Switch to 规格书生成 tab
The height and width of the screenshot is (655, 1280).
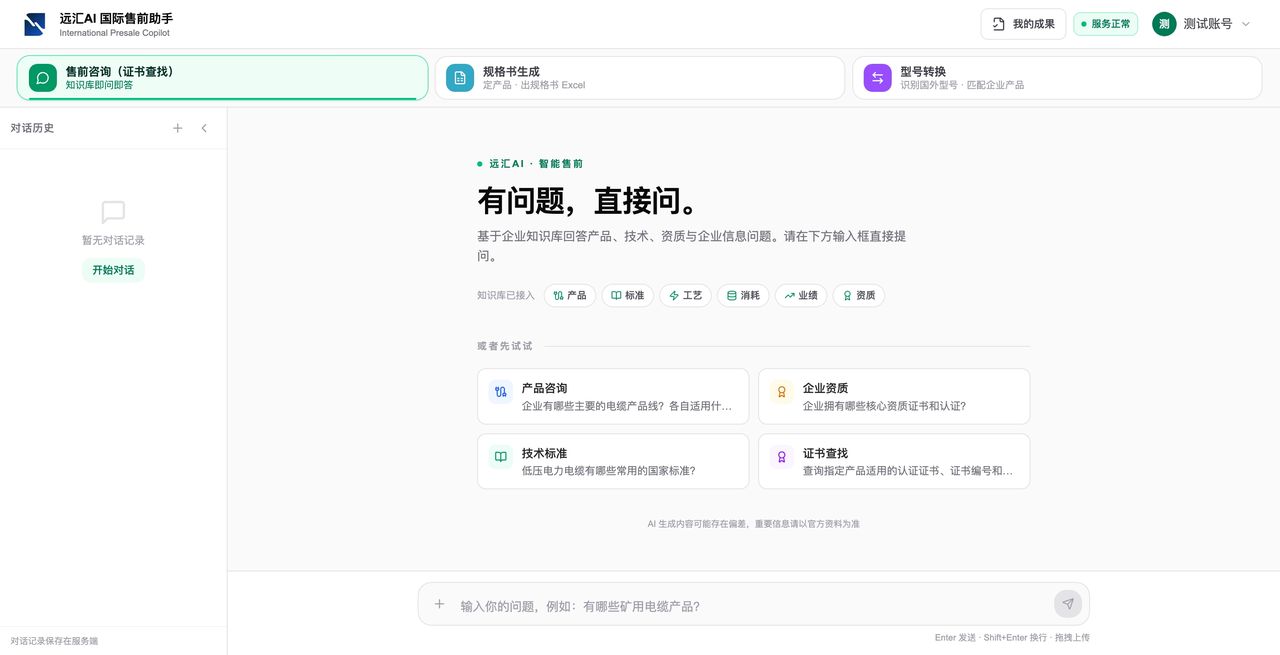640,78
